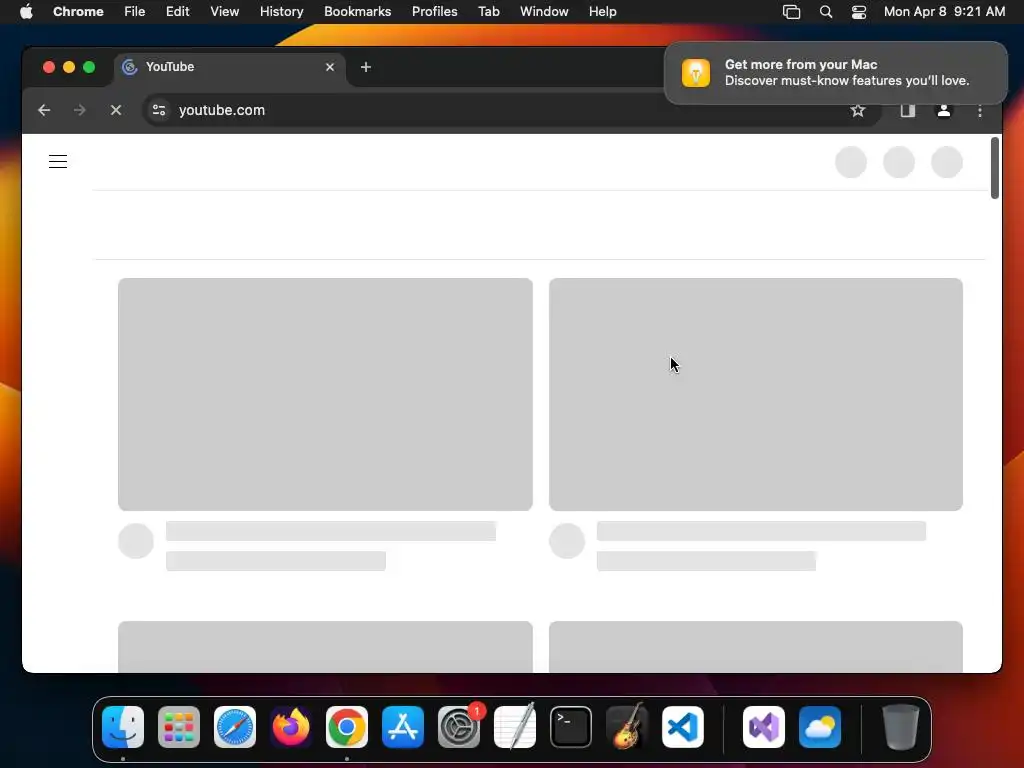The image size is (1024, 768).
Task: Stop page loading with the X button
Action: (116, 110)
